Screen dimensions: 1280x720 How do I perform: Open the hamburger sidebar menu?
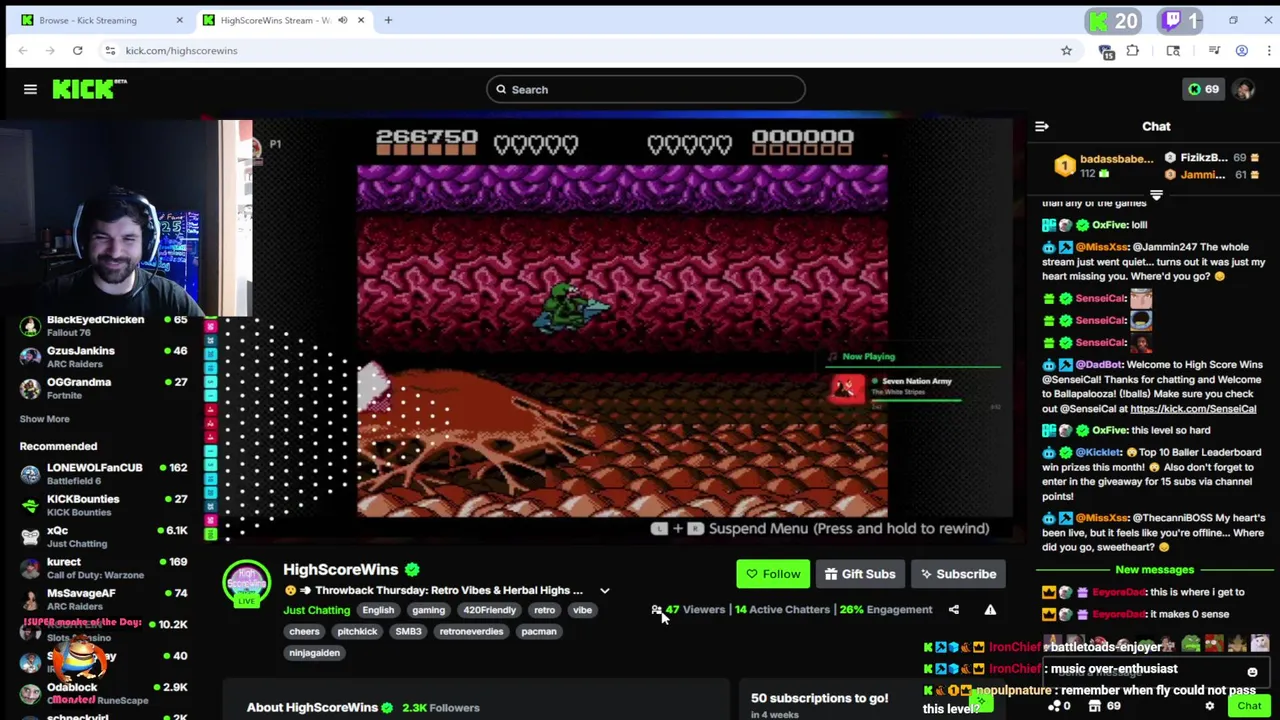(30, 89)
